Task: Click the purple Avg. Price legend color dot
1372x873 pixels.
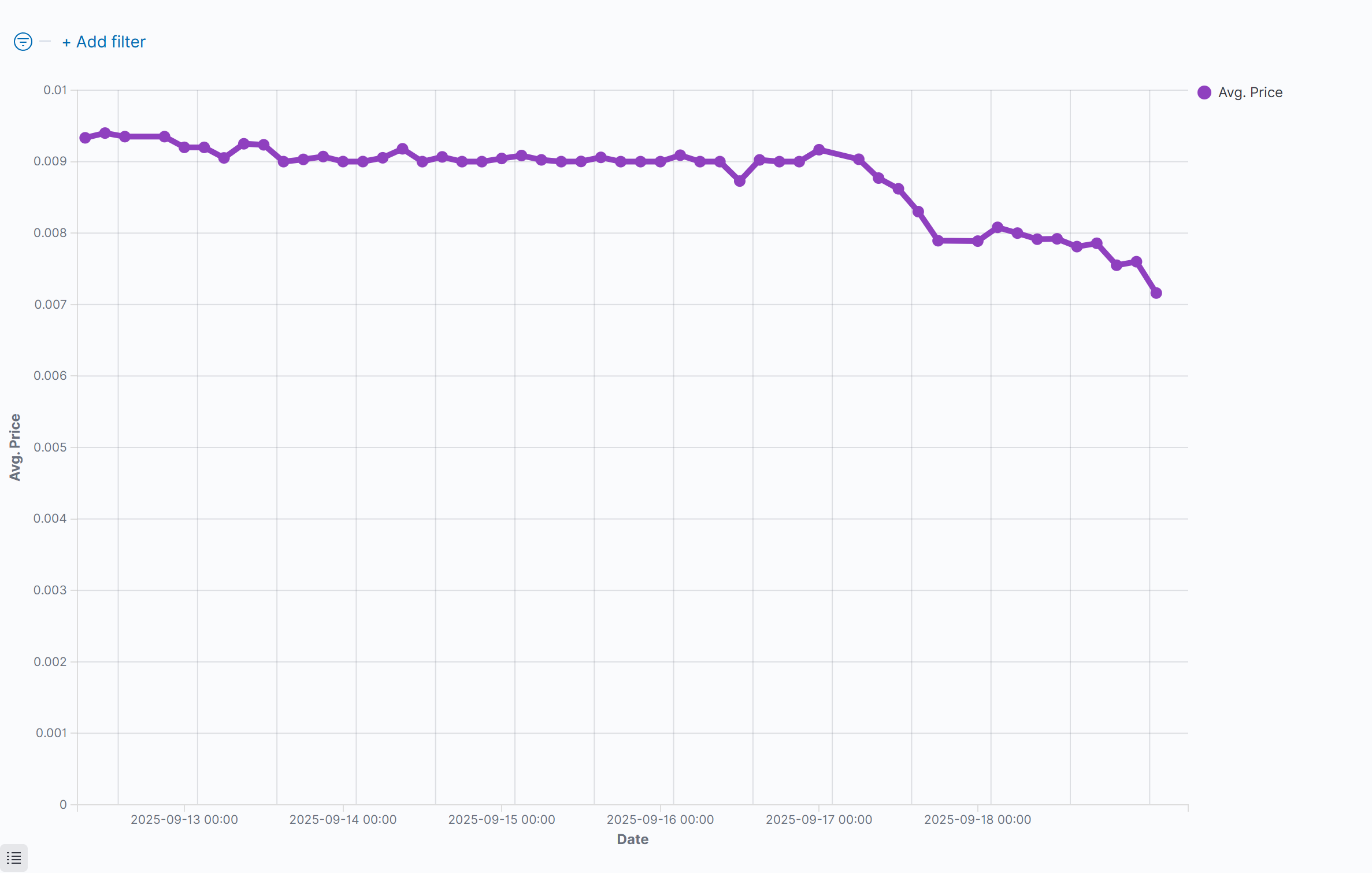Action: [x=1204, y=93]
